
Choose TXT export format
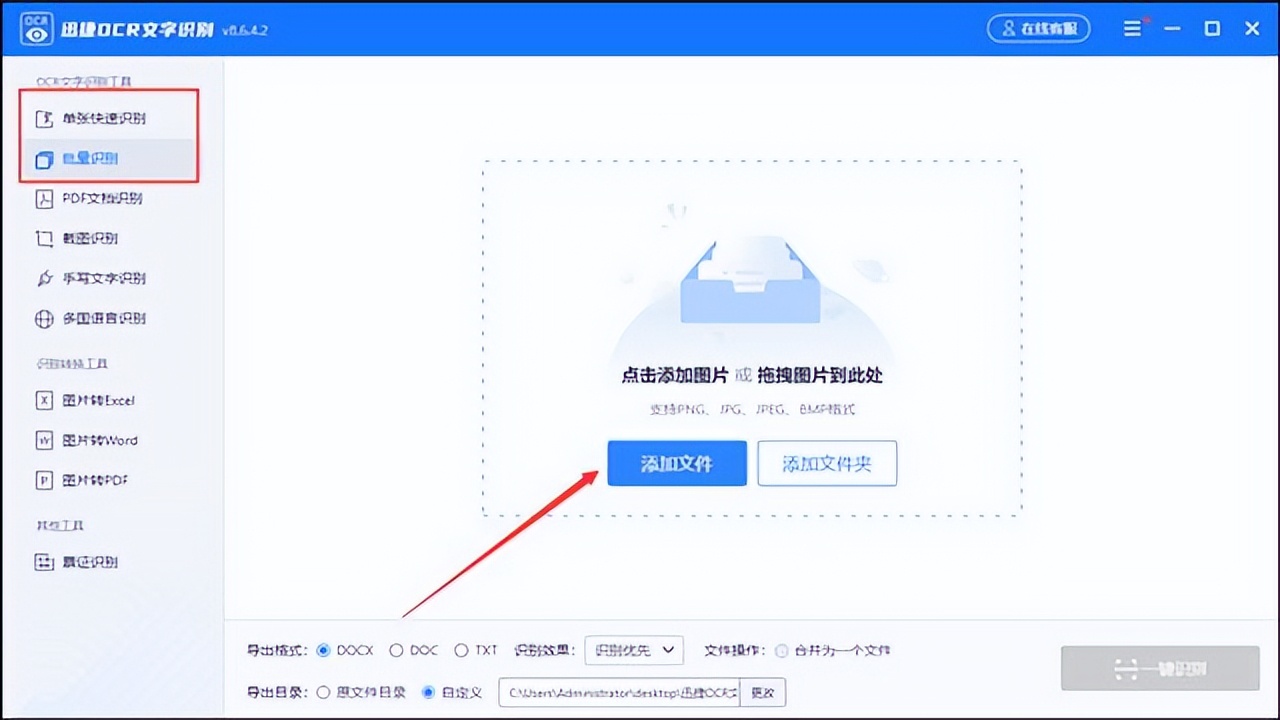pos(459,650)
